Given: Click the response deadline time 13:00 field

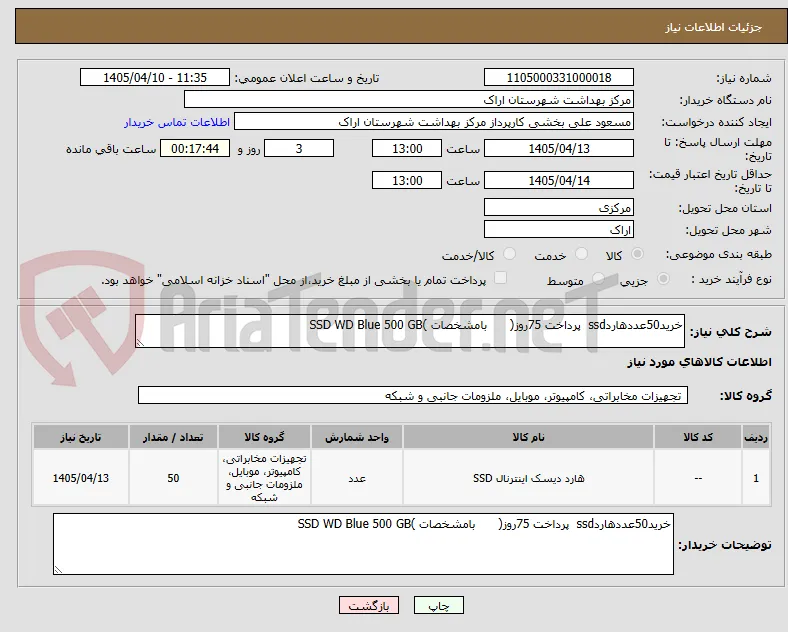Looking at the screenshot, I should point(407,149).
